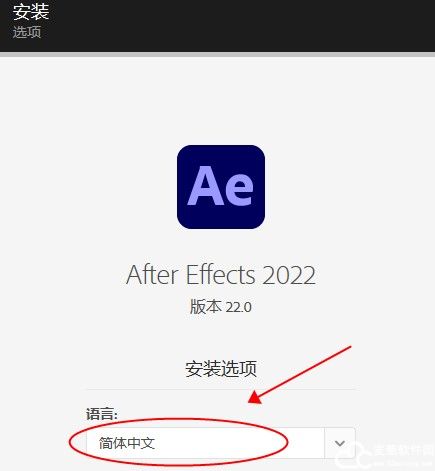
Task: Click the After Effects Ae app icon
Action: coord(221,187)
